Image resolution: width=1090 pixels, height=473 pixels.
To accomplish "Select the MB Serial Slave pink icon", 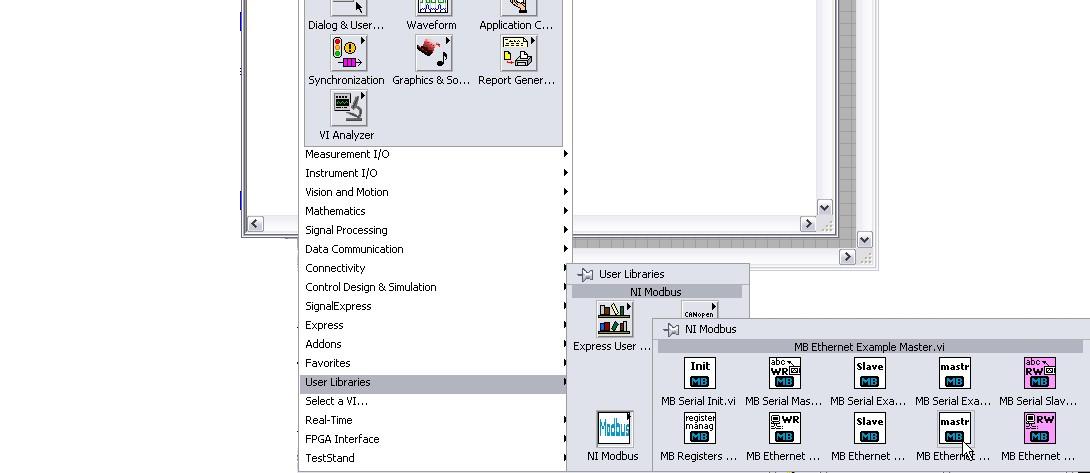I will [1039, 373].
